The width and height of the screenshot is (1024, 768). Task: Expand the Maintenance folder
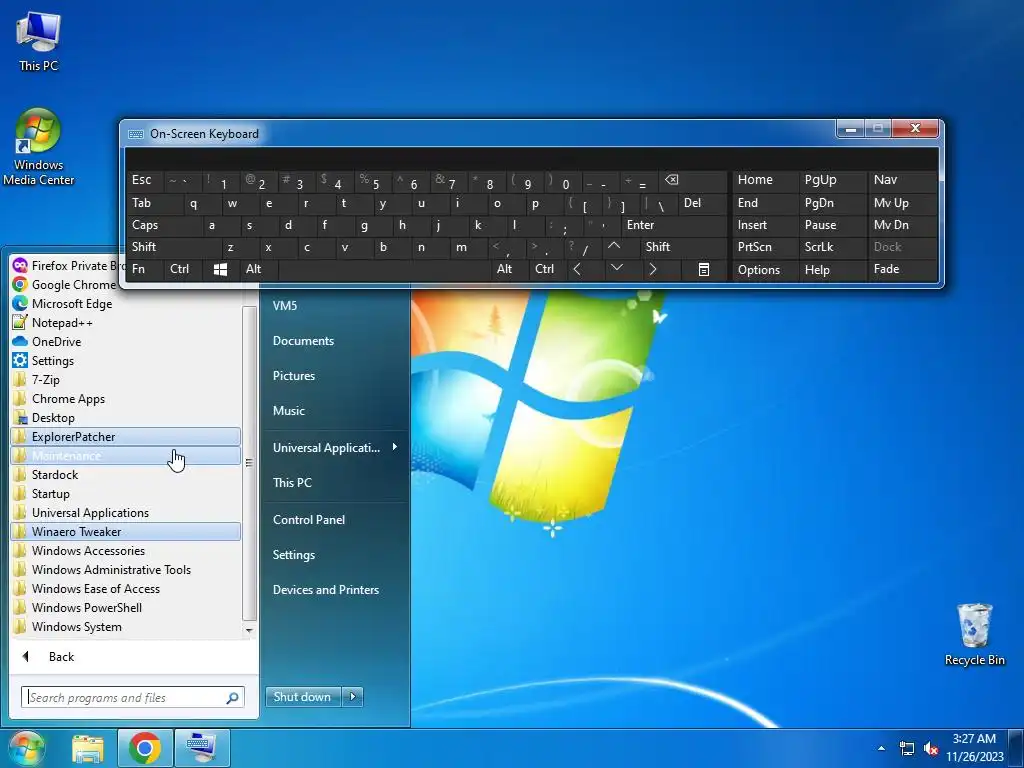coord(125,455)
